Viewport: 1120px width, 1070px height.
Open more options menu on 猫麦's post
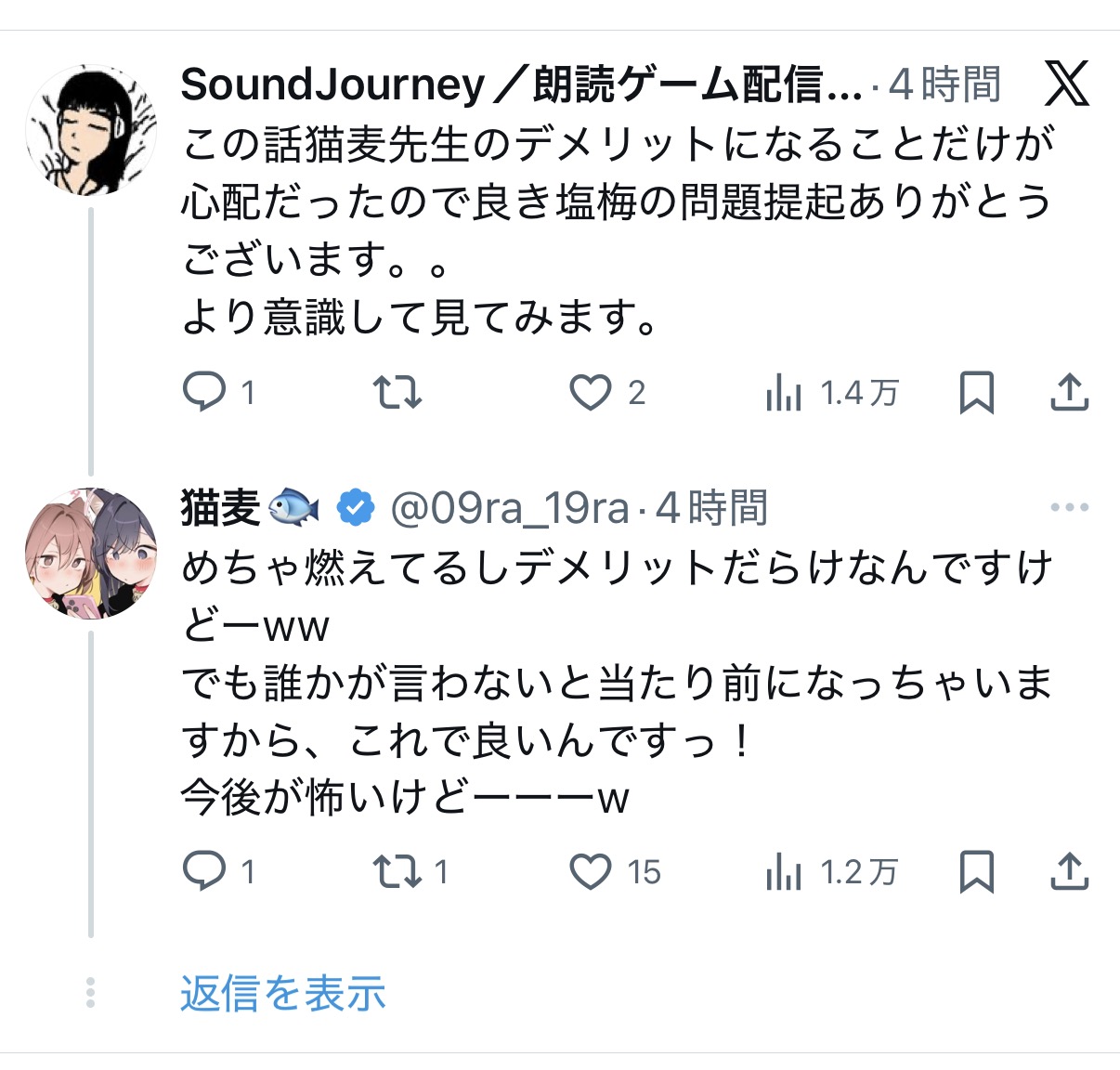(1069, 507)
